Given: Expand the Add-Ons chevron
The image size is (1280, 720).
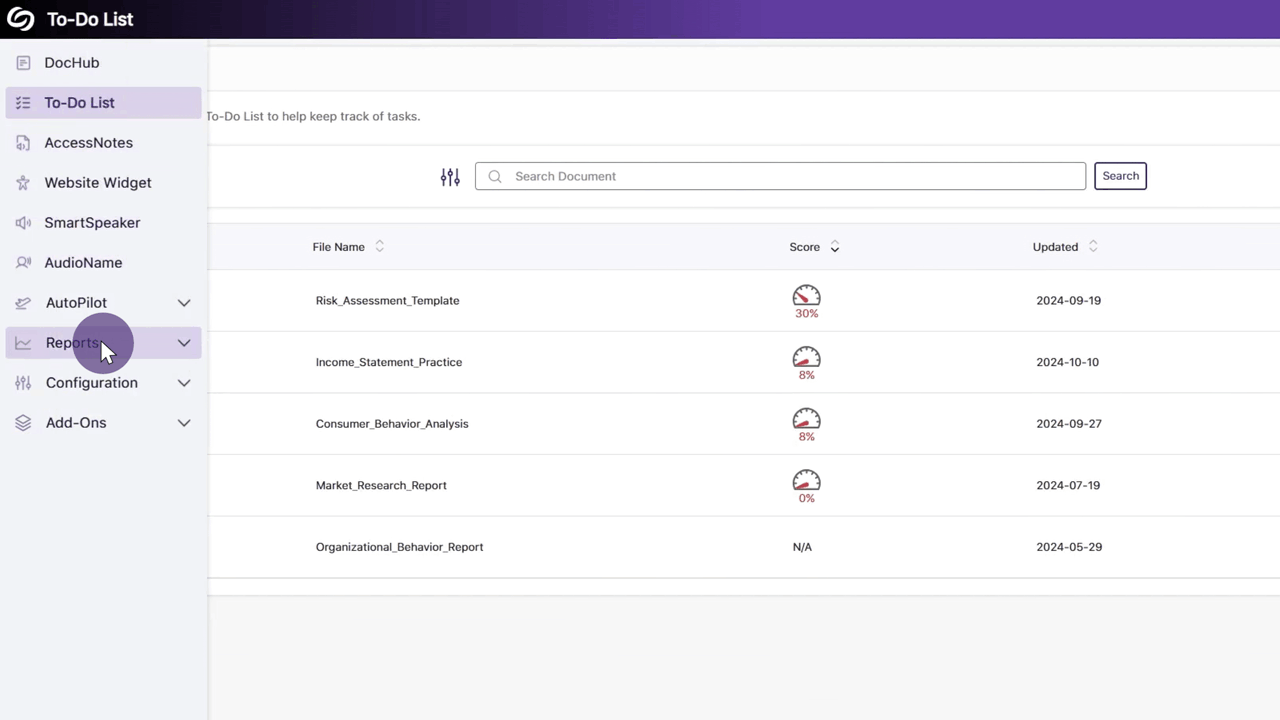Looking at the screenshot, I should 184,423.
